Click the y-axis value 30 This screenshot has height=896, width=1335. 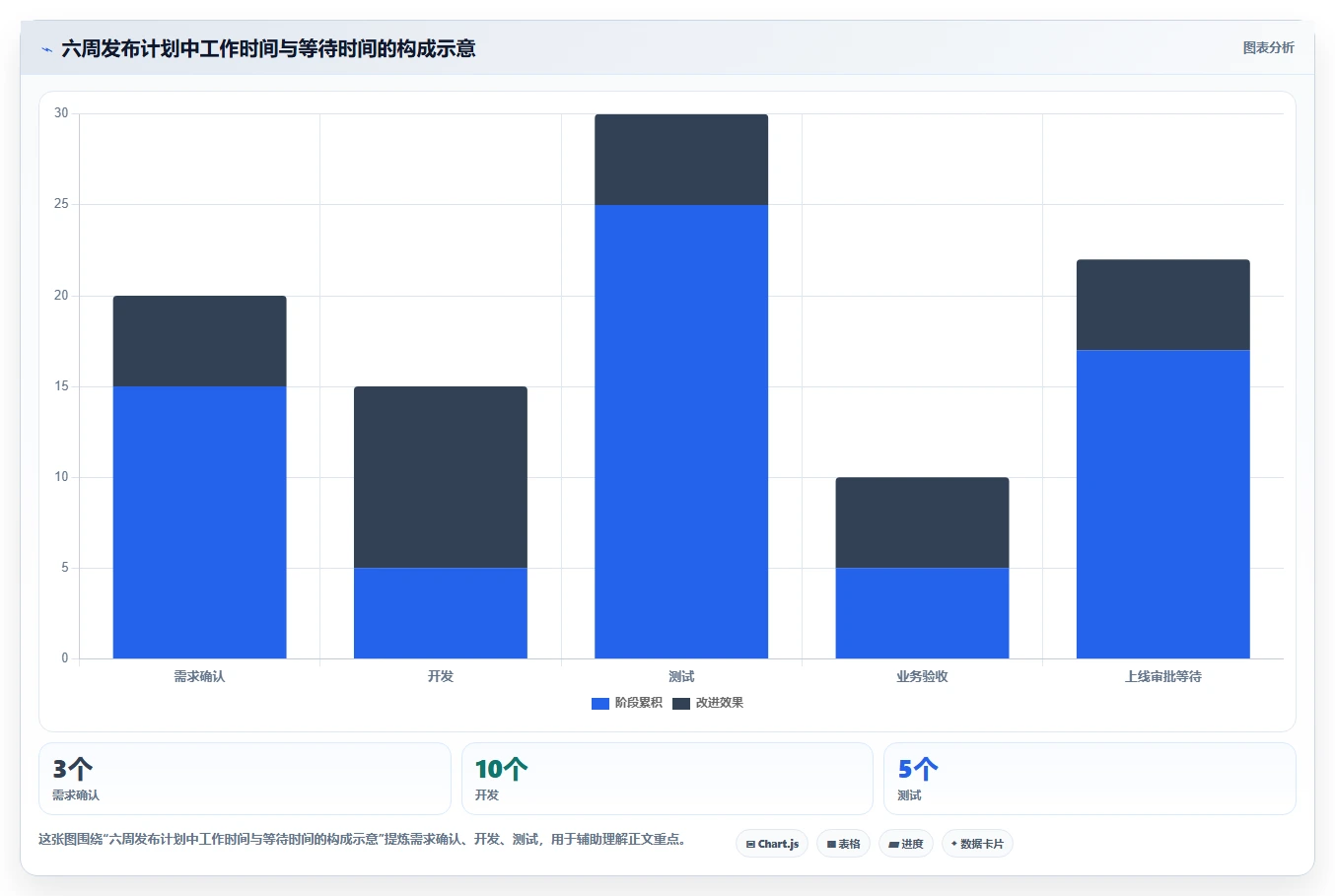(x=61, y=113)
